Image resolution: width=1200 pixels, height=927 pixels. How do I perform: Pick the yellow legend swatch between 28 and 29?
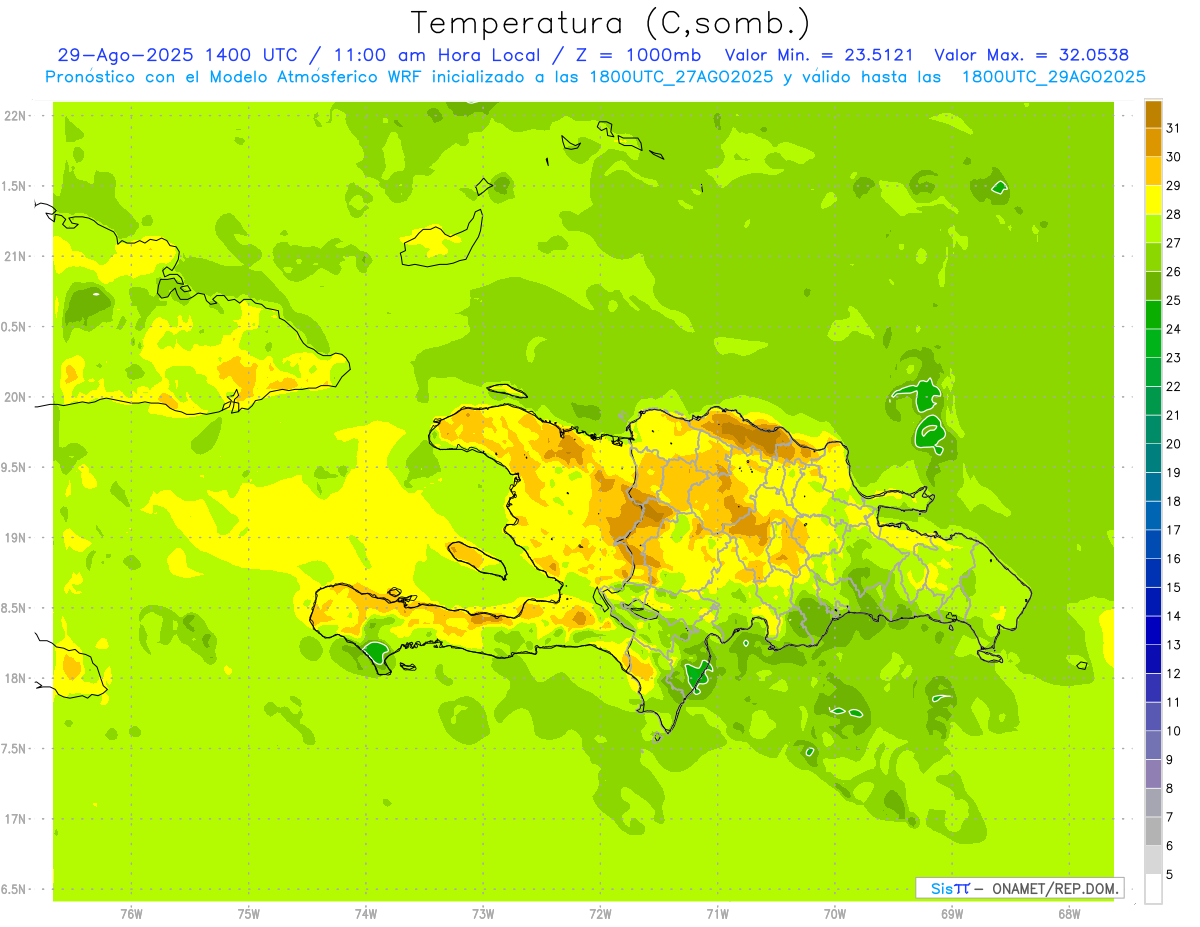click(x=1153, y=200)
